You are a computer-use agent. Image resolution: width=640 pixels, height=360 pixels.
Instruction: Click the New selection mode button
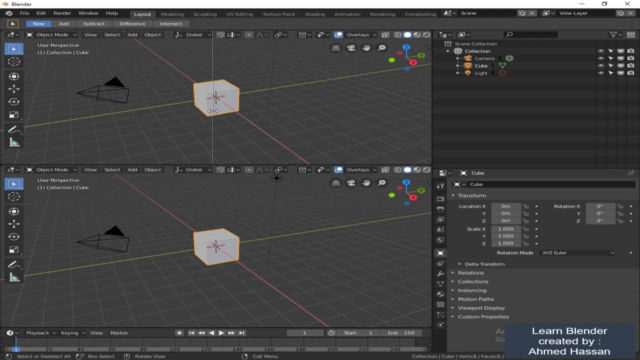coord(38,24)
